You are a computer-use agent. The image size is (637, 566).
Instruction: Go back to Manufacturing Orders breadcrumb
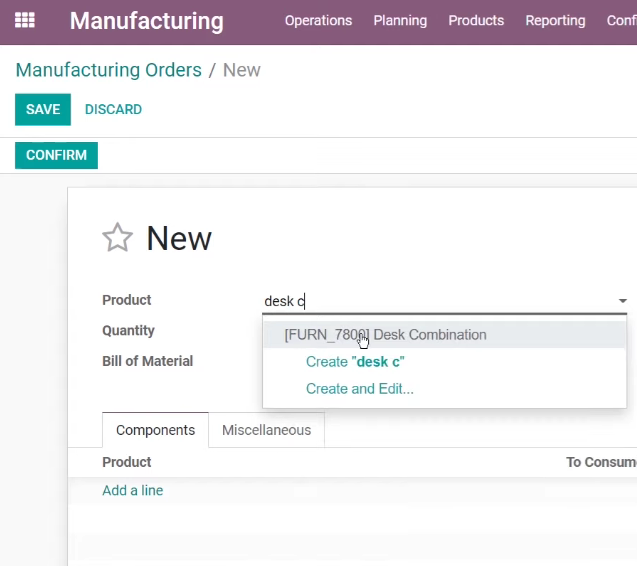coord(108,70)
